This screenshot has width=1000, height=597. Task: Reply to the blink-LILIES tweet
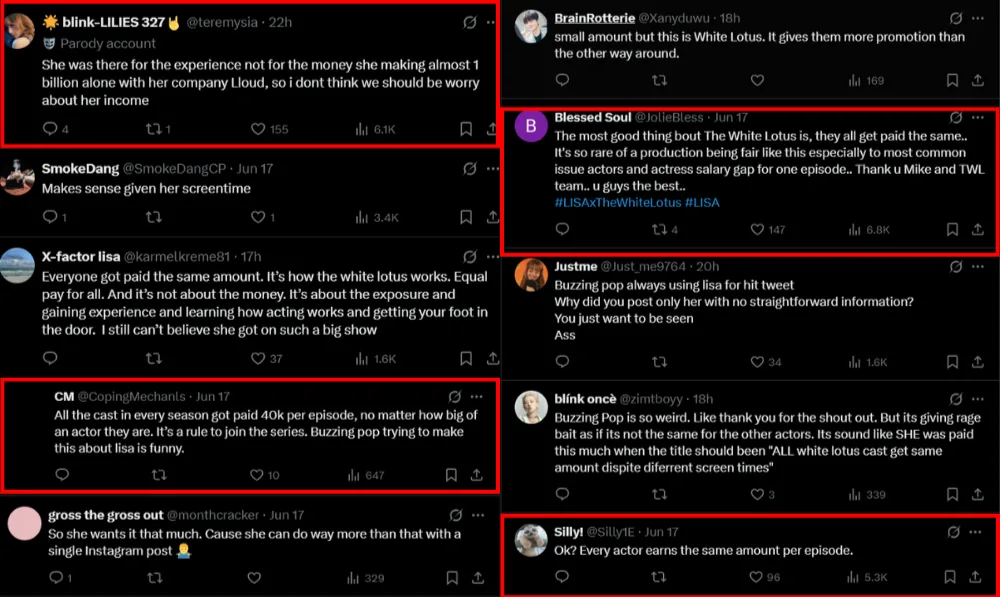tap(50, 129)
